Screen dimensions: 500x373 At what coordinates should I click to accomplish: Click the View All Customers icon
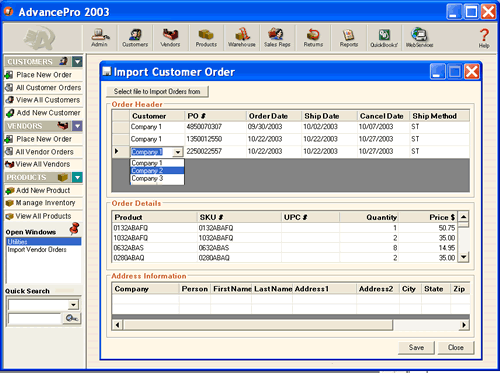click(9, 100)
